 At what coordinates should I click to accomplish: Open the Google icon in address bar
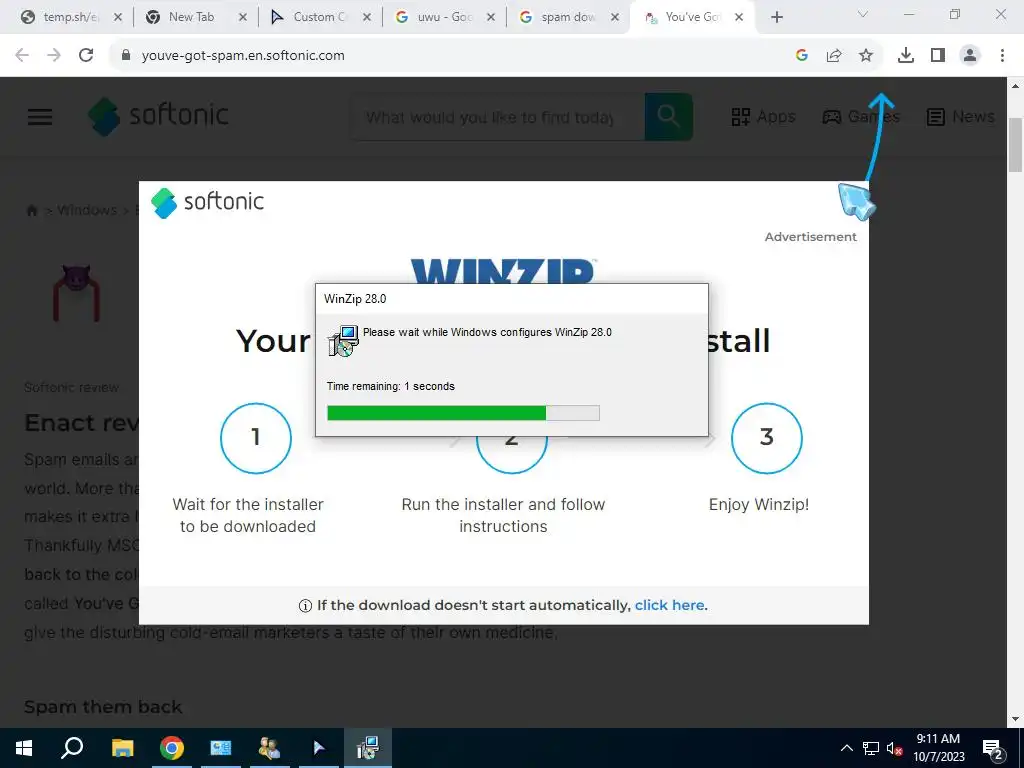tap(802, 56)
